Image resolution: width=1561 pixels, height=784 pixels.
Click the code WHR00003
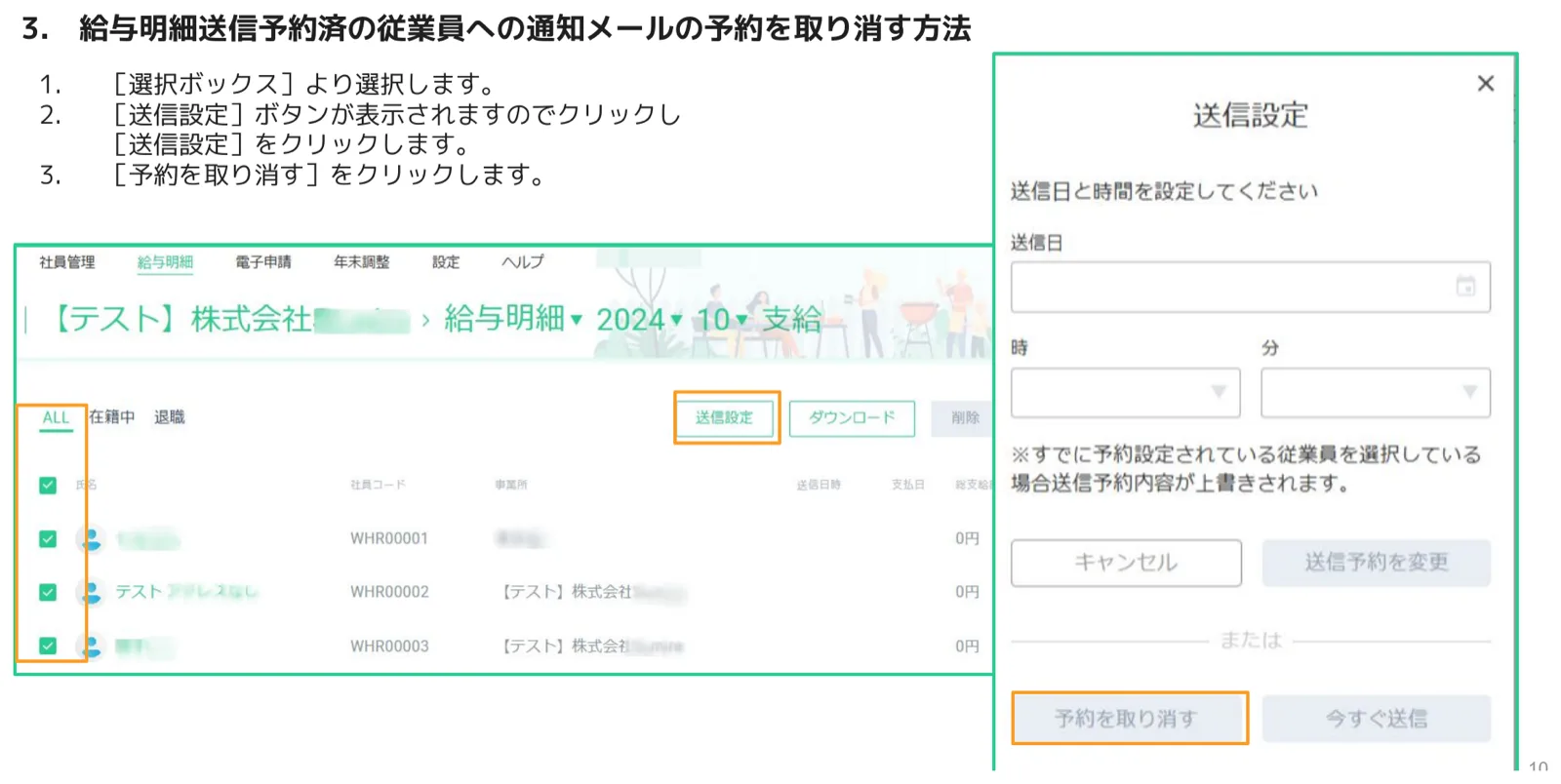389,646
